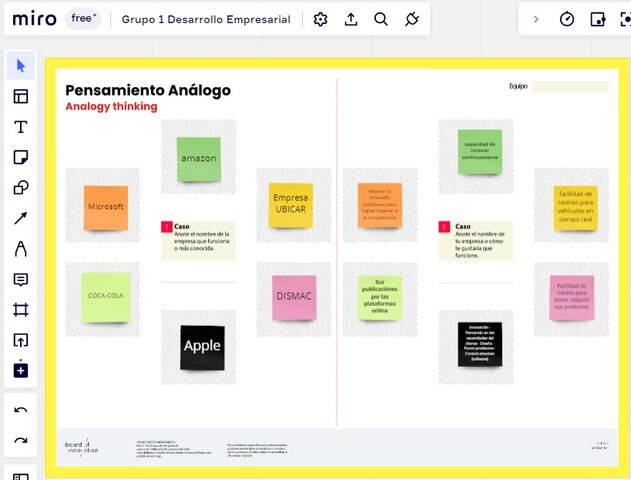Screen dimensions: 631x480
Task: Select the amazon green sticky note
Action: [x=199, y=159]
